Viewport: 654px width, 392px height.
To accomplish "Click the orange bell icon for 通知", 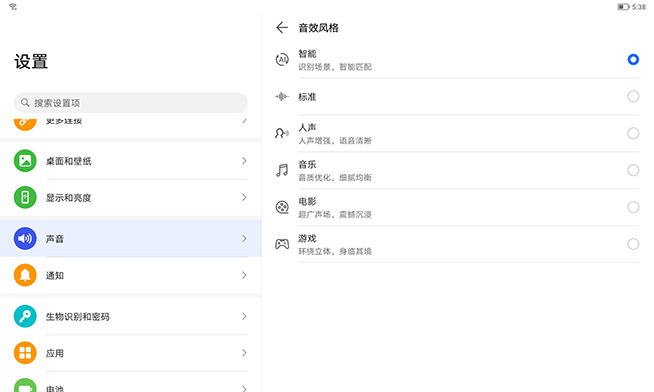I will [25, 275].
